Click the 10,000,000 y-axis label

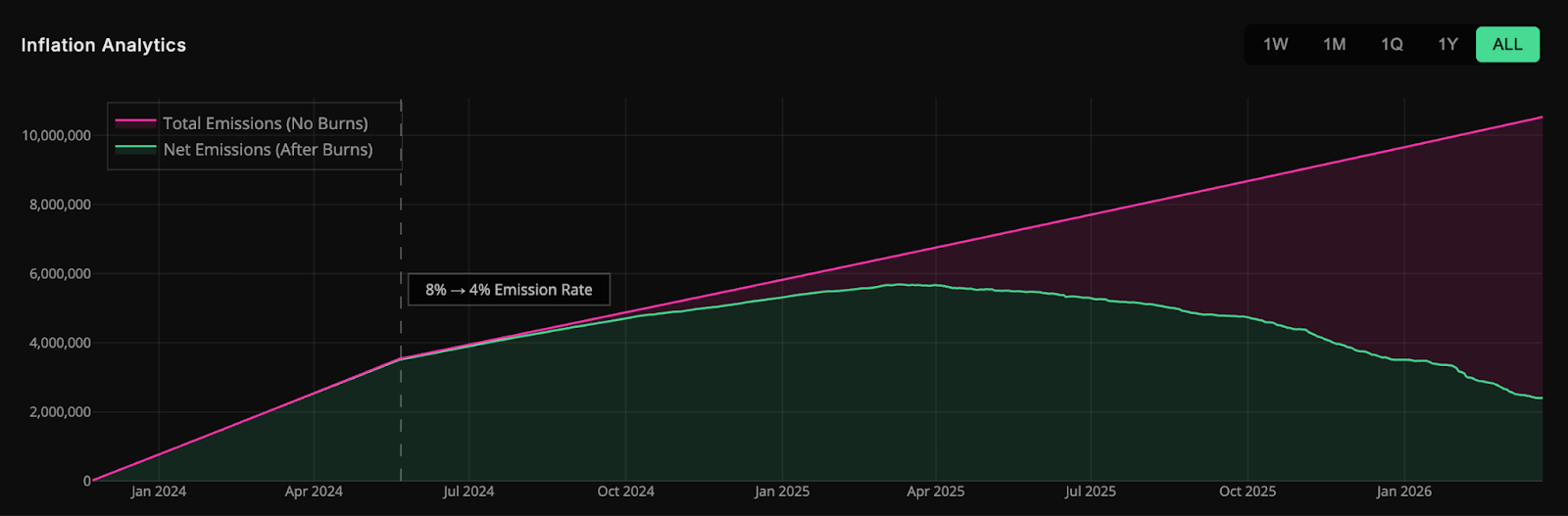[x=56, y=135]
